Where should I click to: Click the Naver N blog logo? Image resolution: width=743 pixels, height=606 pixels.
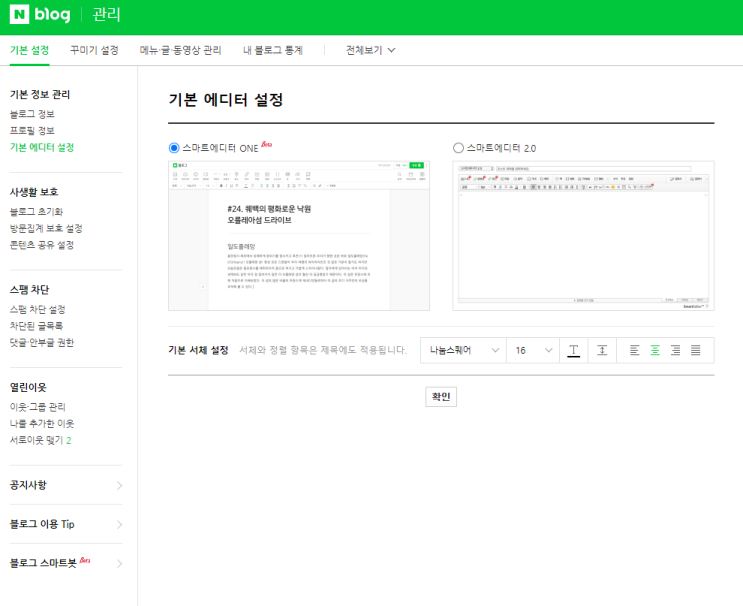click(40, 14)
